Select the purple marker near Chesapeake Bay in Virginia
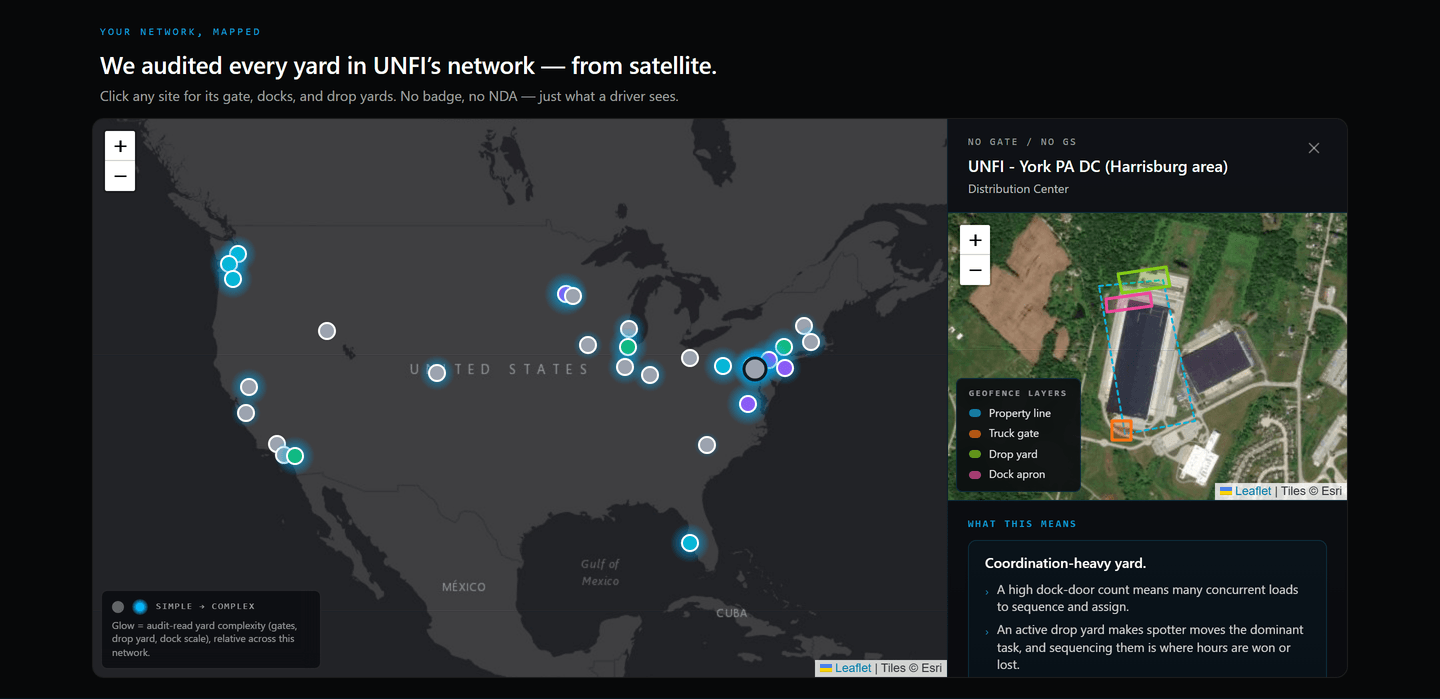 coord(748,404)
